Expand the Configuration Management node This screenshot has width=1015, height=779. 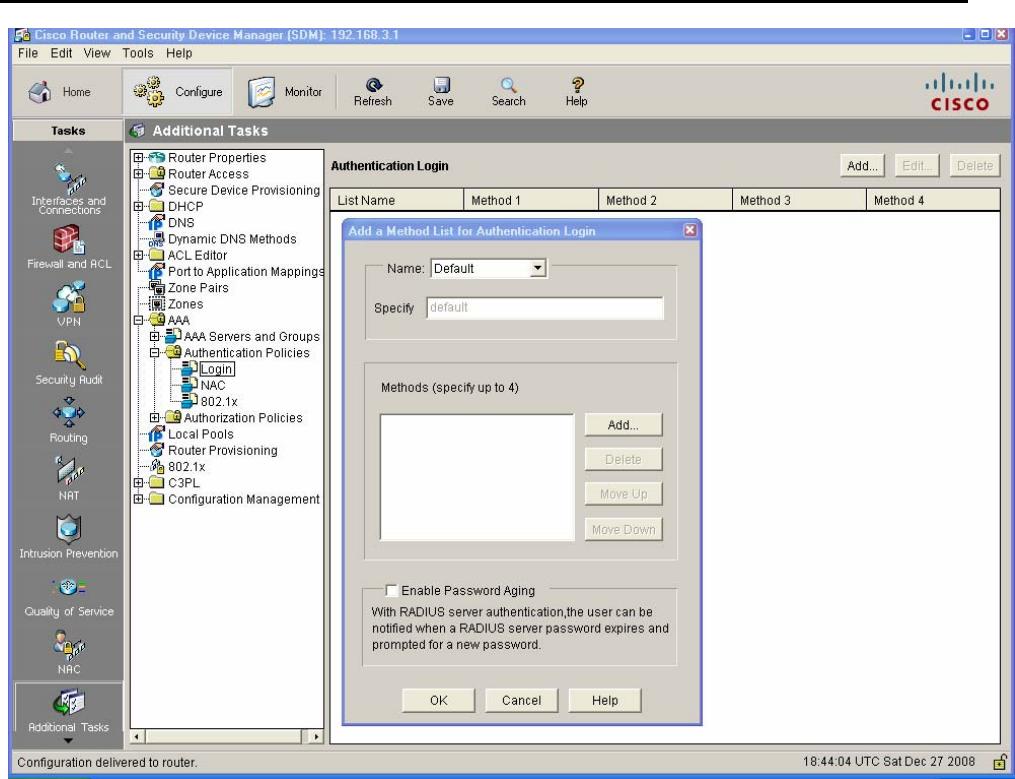click(138, 499)
